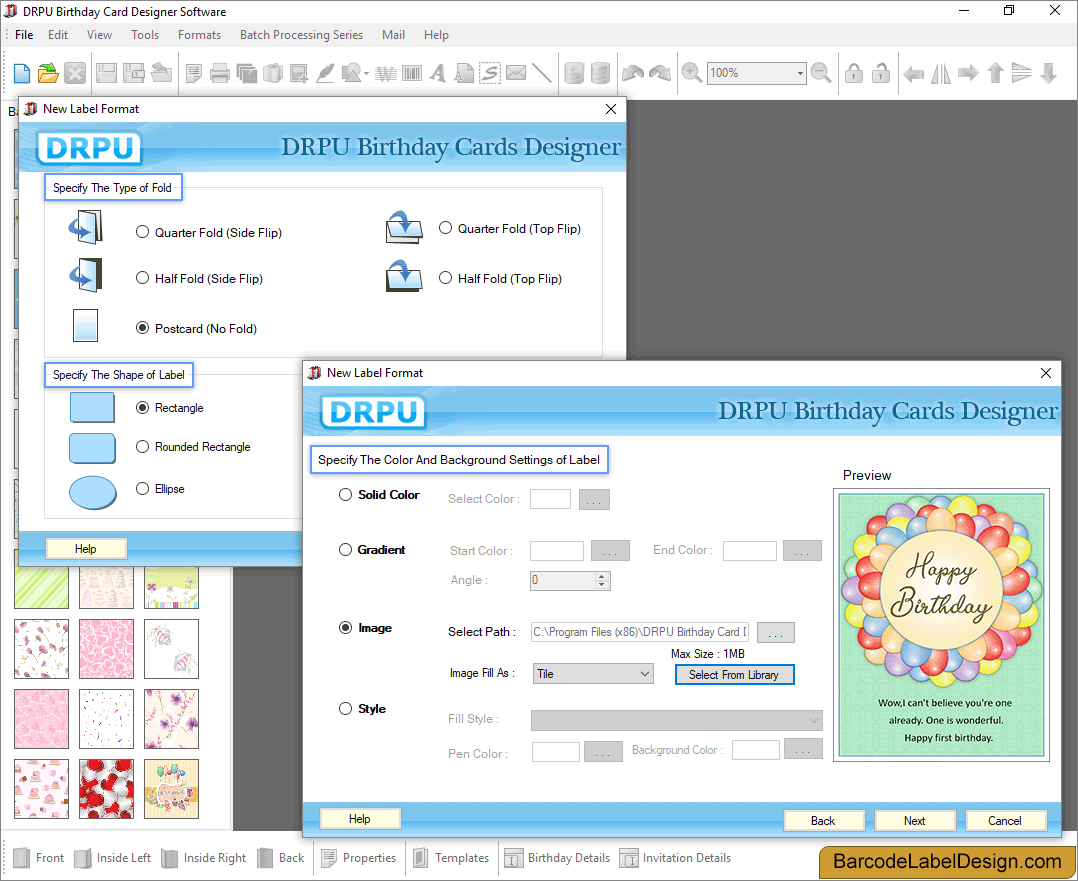Click the down arrow align icon

(1048, 73)
